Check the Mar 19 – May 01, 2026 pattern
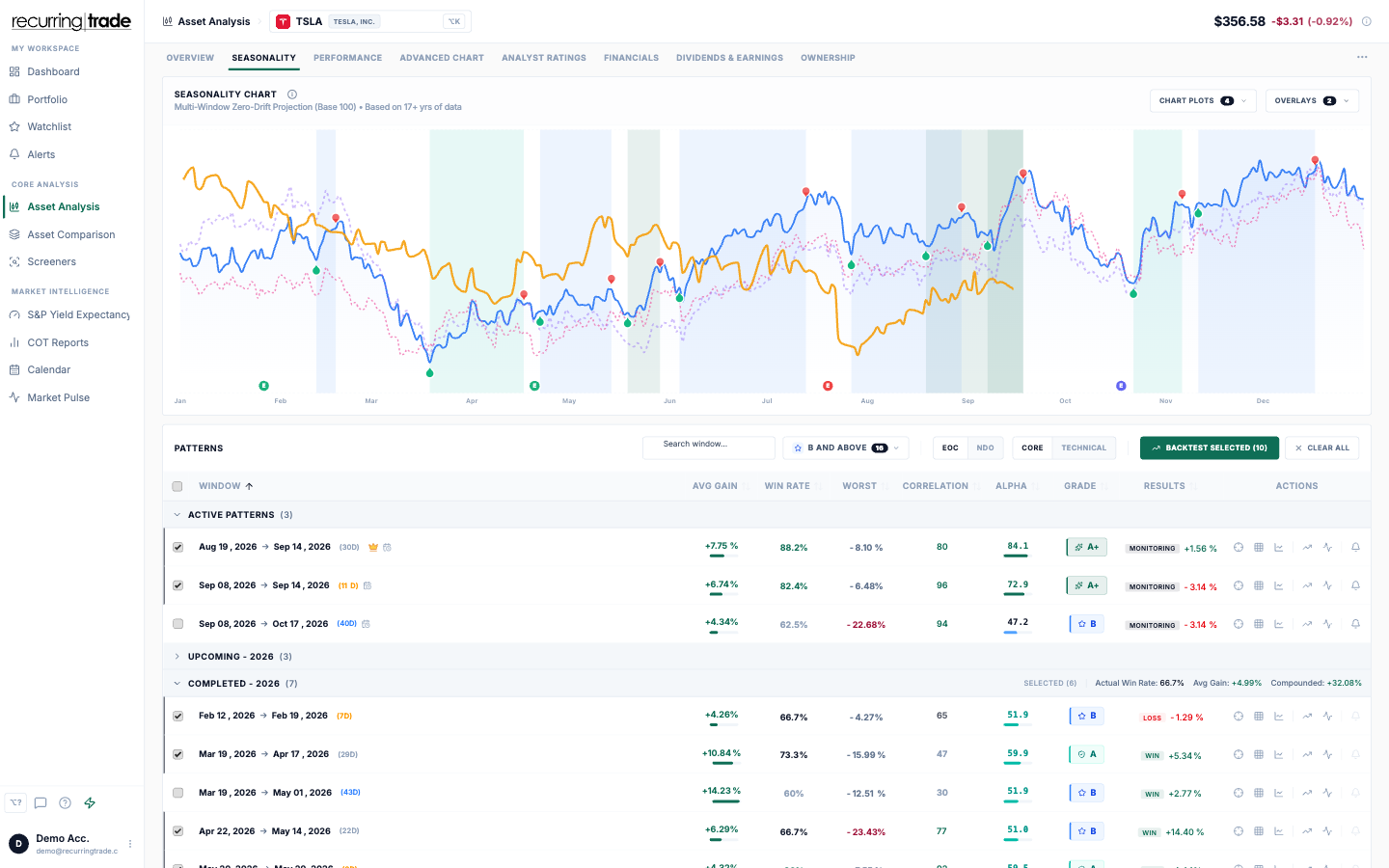This screenshot has height=868, width=1389. pyautogui.click(x=177, y=793)
